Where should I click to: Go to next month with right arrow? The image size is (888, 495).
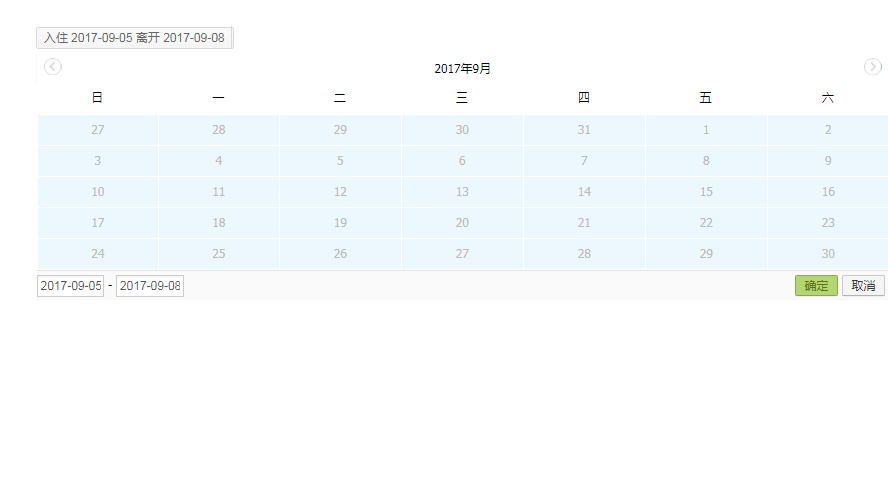(872, 67)
